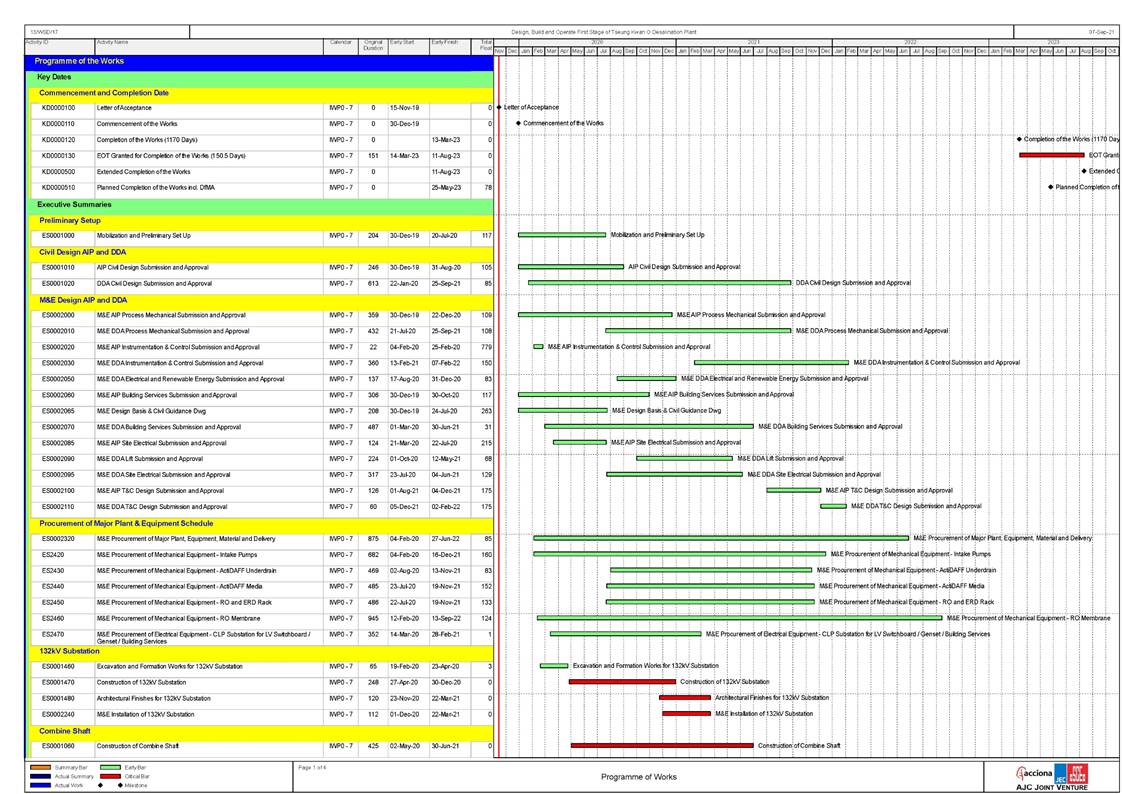Click the Planned Completion of Works milestone diamond
Viewport: 1123px width, 794px height.
tap(1050, 187)
